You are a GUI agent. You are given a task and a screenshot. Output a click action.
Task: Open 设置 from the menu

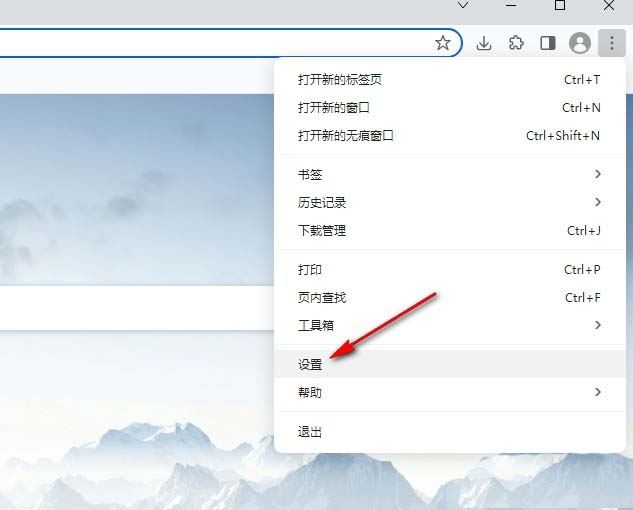[x=450, y=364]
